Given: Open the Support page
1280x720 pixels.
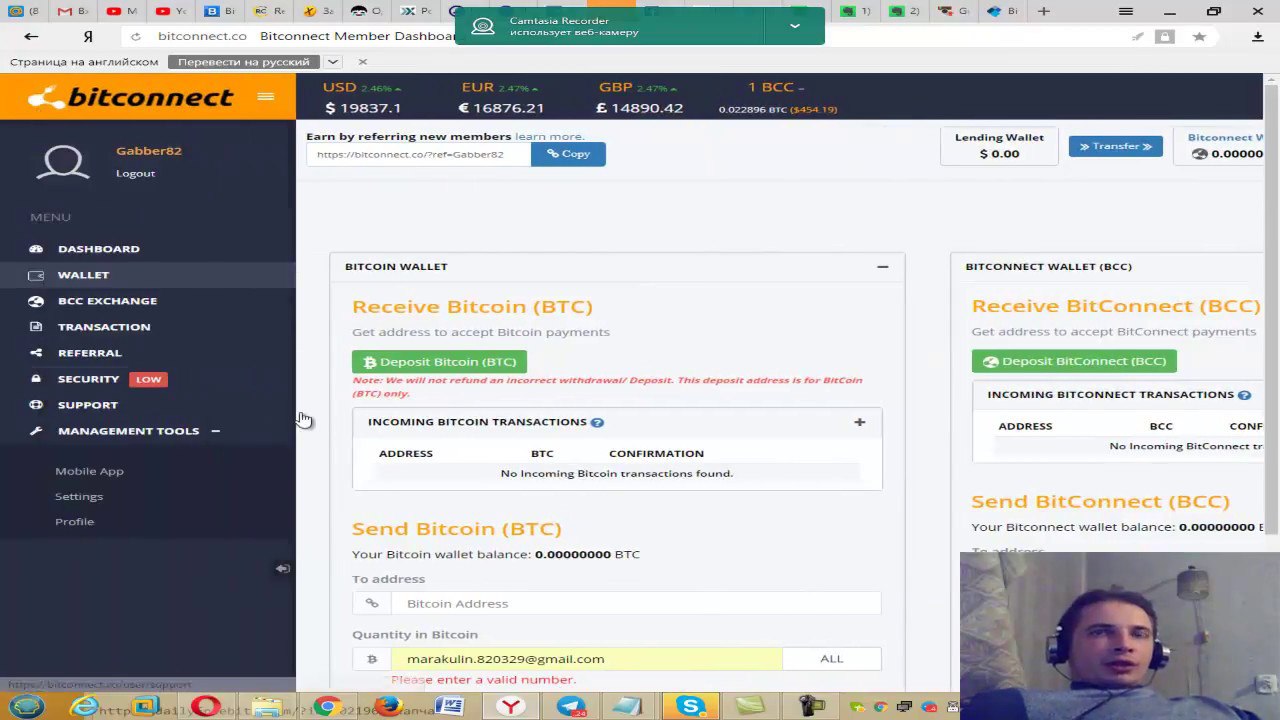Looking at the screenshot, I should 87,405.
